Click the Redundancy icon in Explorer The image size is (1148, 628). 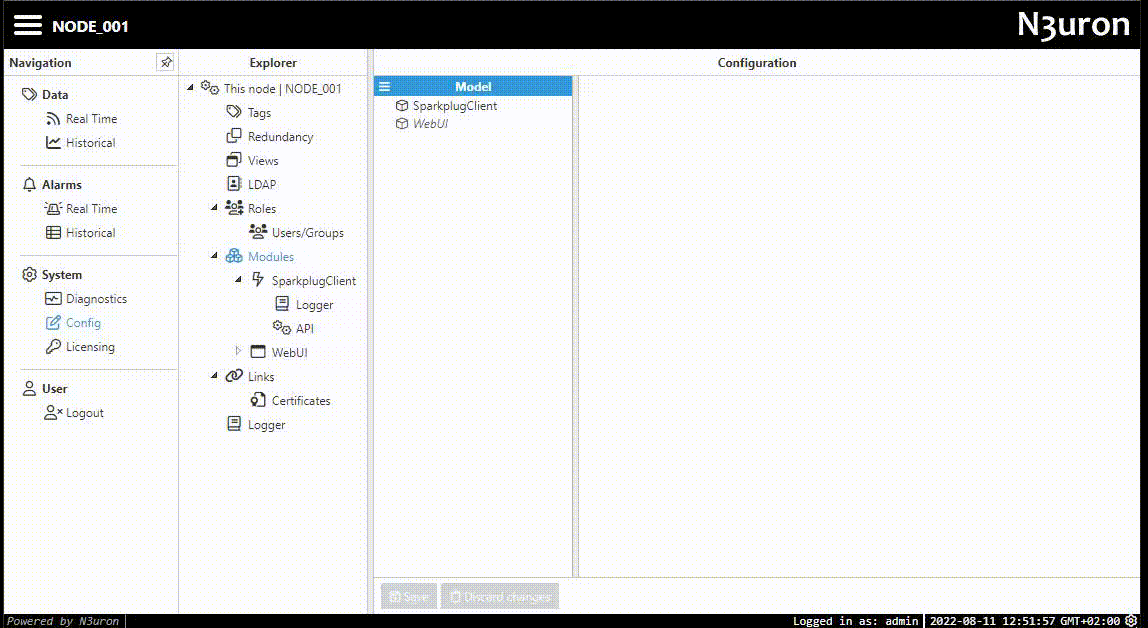(x=234, y=136)
